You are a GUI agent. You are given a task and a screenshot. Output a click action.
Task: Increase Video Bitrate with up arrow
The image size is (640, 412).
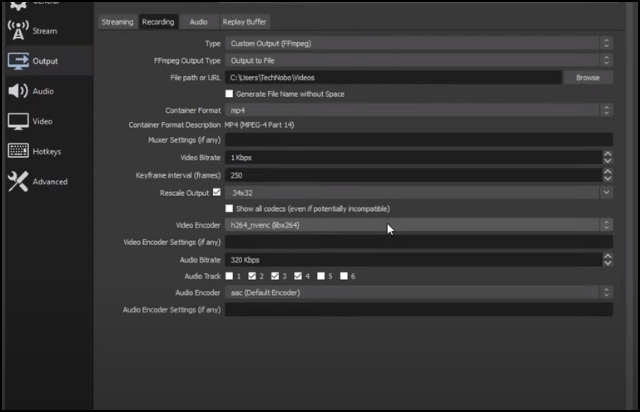[x=607, y=154]
